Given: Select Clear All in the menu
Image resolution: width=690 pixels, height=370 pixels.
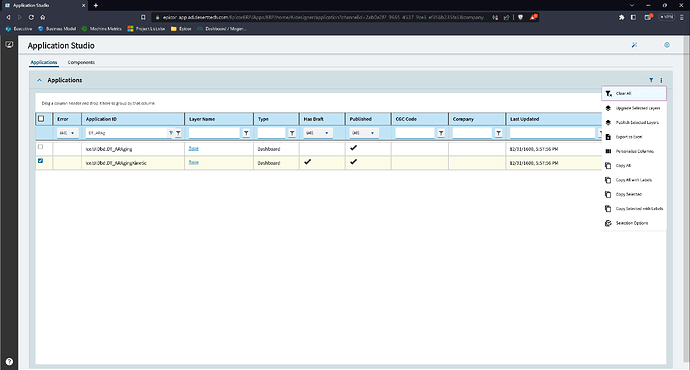Looking at the screenshot, I should tap(634, 93).
